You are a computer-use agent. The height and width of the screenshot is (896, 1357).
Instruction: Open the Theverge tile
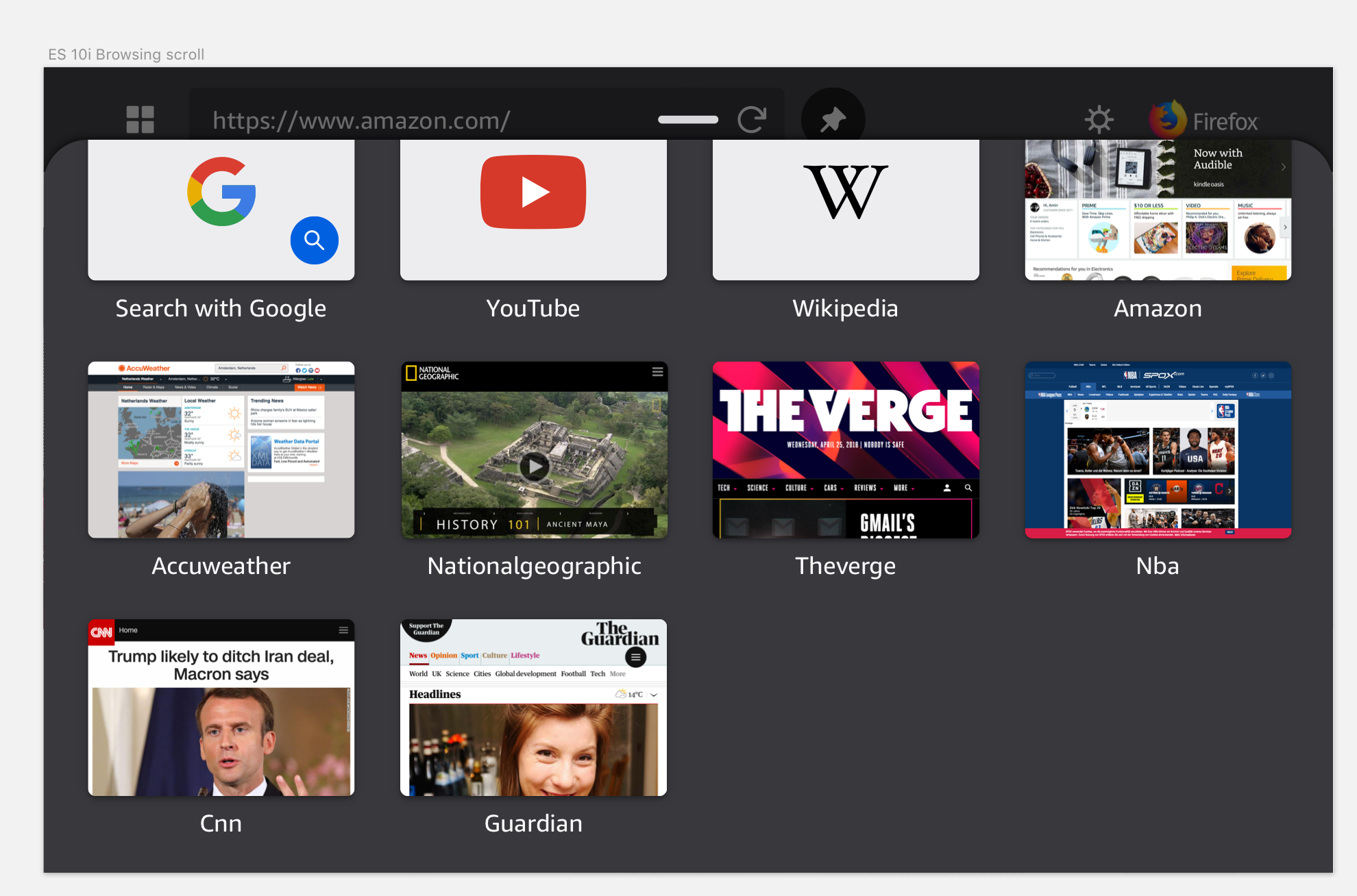845,450
